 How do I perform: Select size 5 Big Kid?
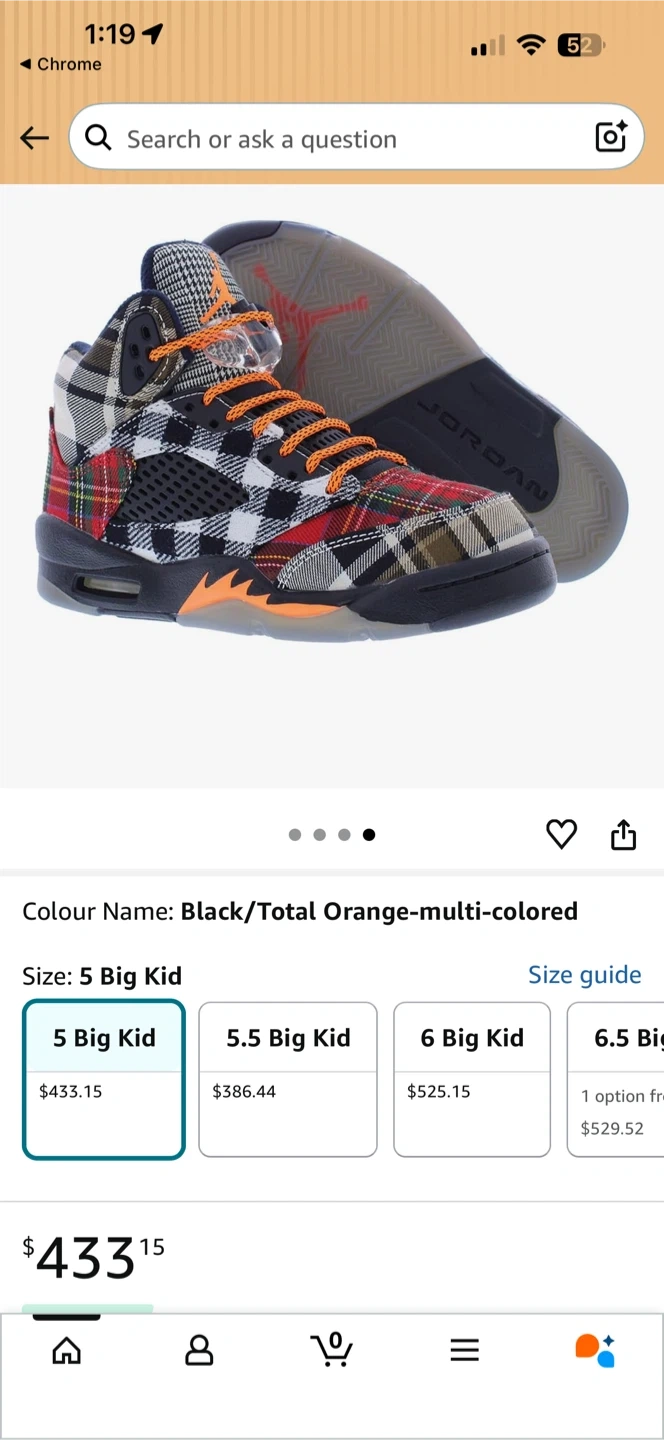pos(104,1079)
